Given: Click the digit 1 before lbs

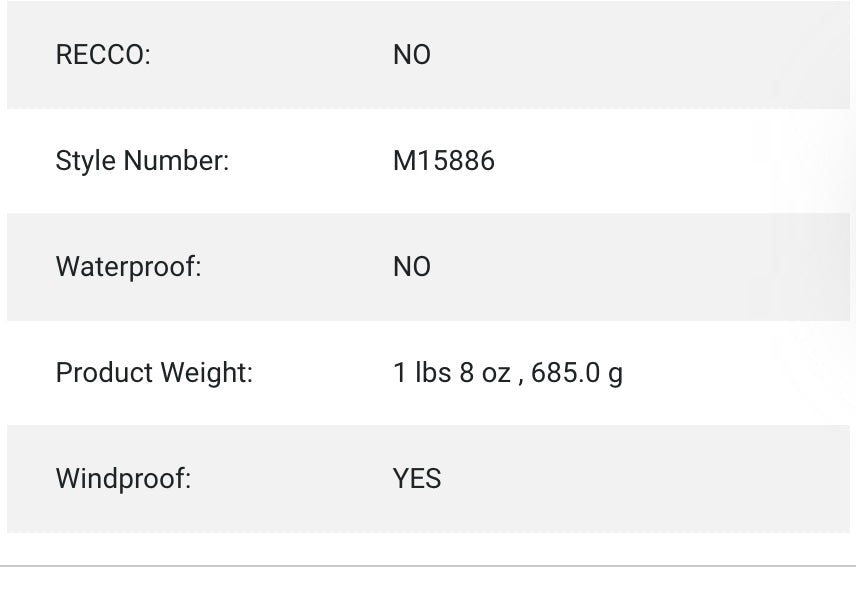Looking at the screenshot, I should coord(399,373).
